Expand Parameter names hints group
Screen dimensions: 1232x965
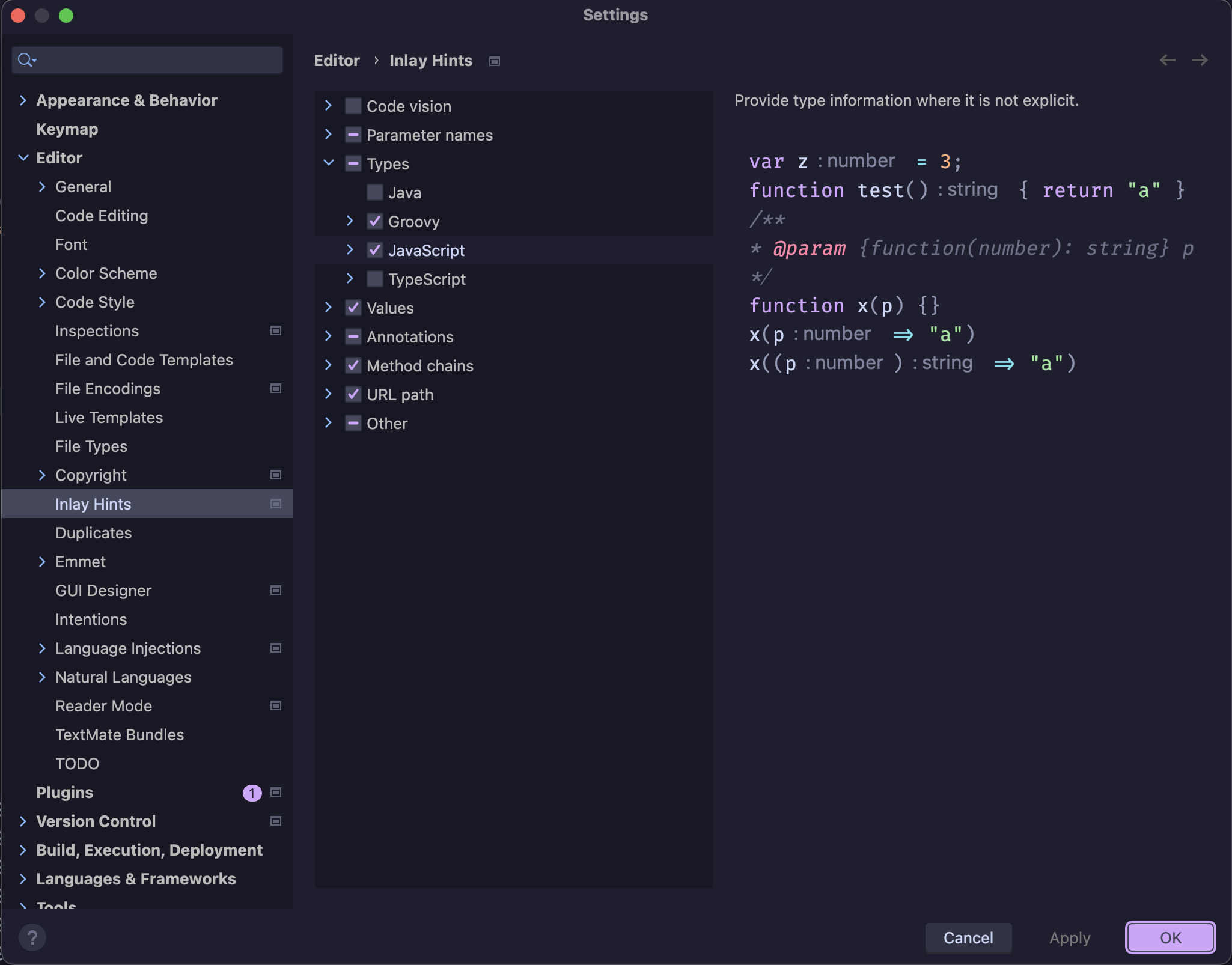(328, 135)
